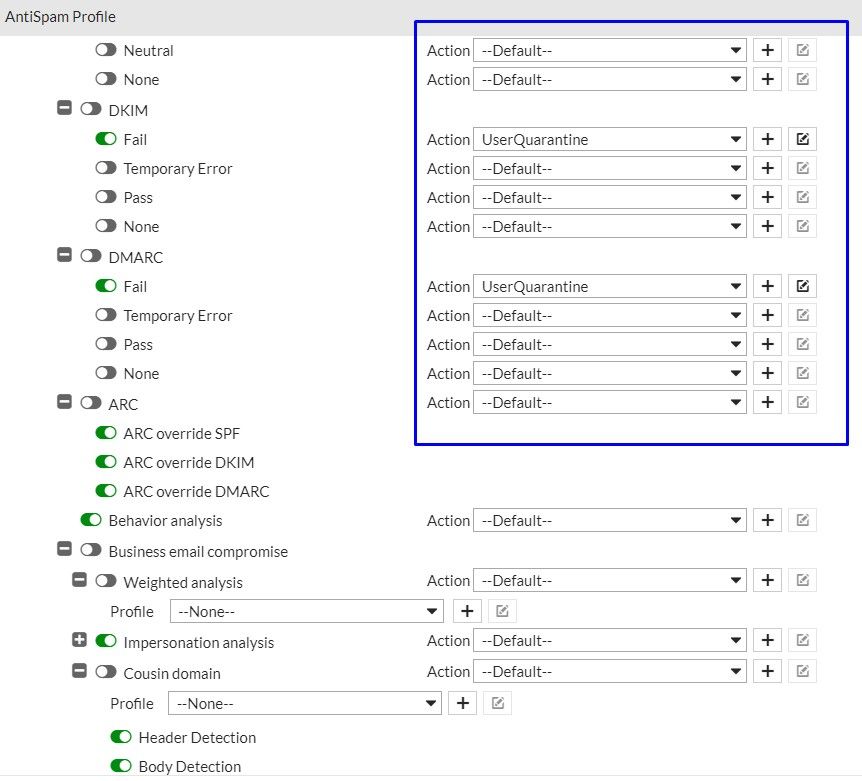Add new profile for Cousin domain
Screen dimensions: 862x781
[462, 703]
